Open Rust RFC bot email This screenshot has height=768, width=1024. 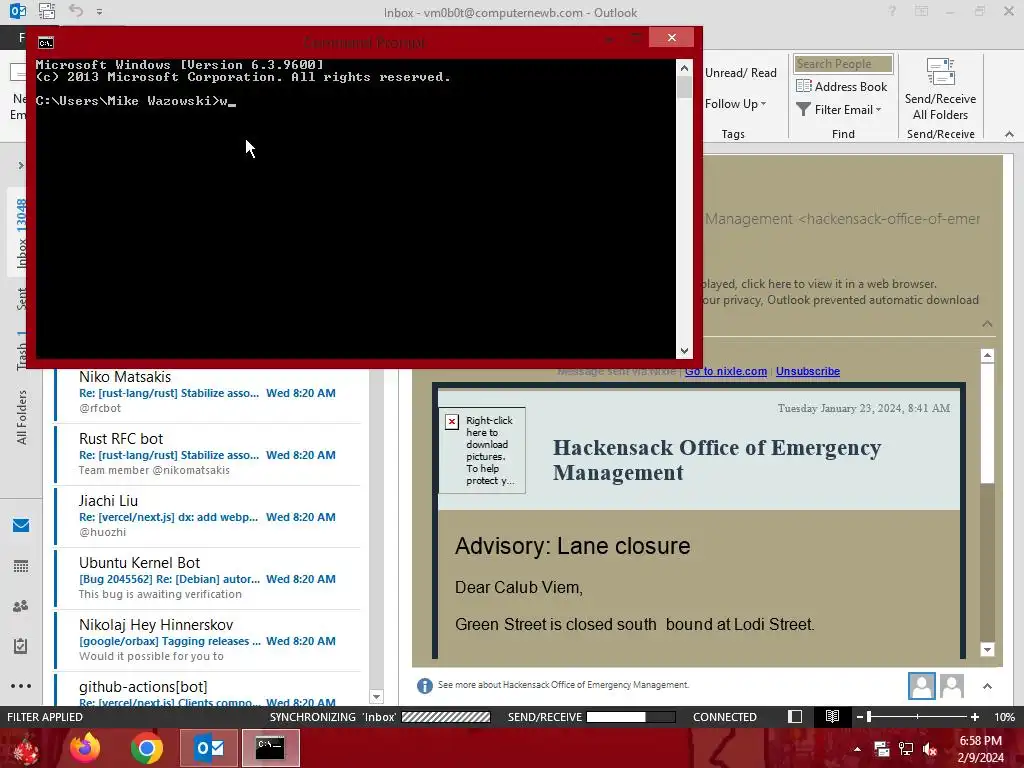[x=208, y=454]
